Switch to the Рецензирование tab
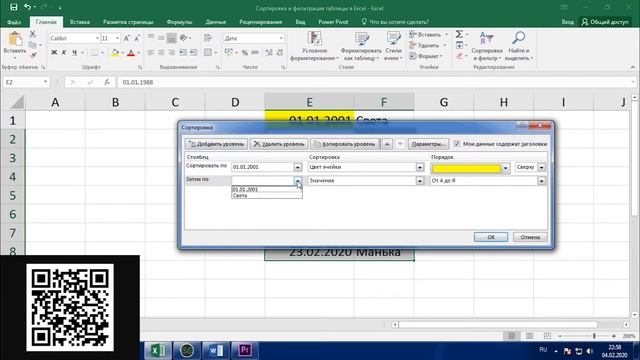640x360 pixels. tap(260, 22)
